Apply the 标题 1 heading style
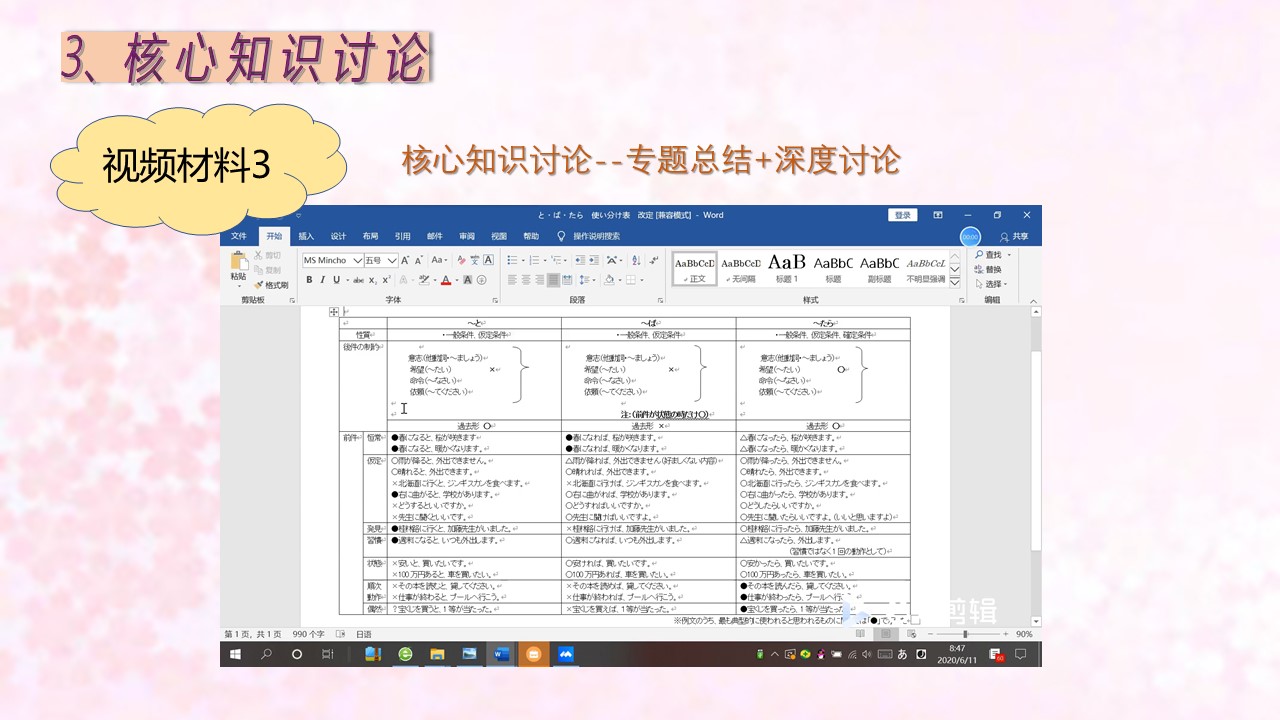The image size is (1280, 720). click(787, 268)
